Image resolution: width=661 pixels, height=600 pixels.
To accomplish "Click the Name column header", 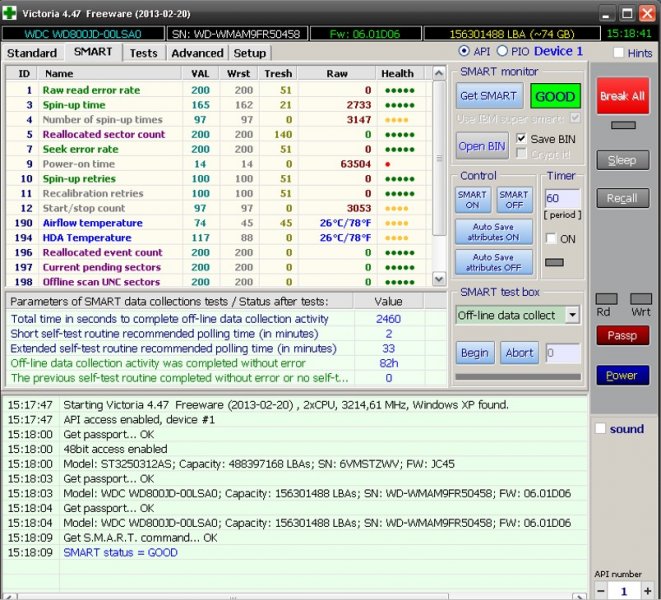I will [110, 73].
